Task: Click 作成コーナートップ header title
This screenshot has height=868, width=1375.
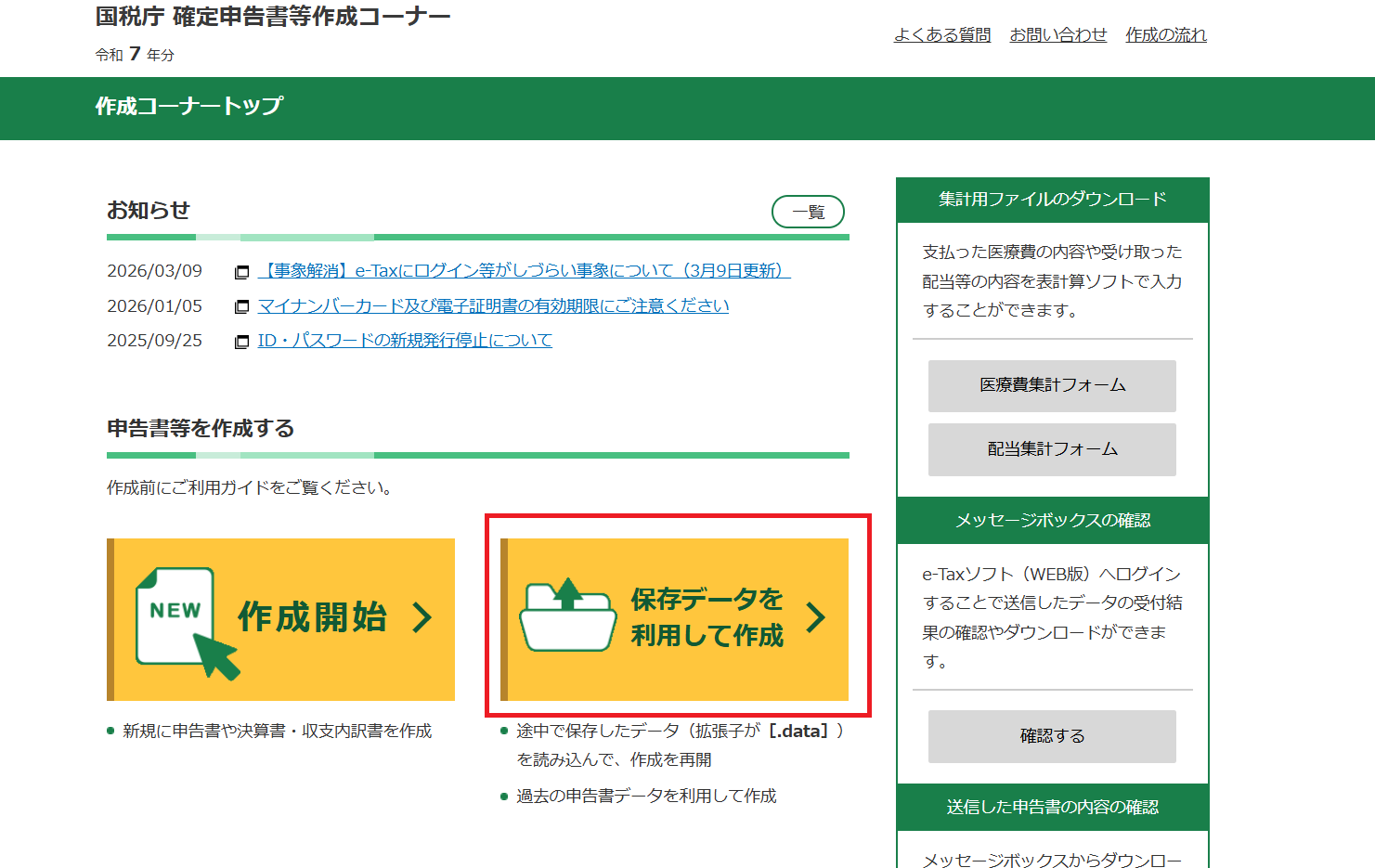Action: click(188, 107)
